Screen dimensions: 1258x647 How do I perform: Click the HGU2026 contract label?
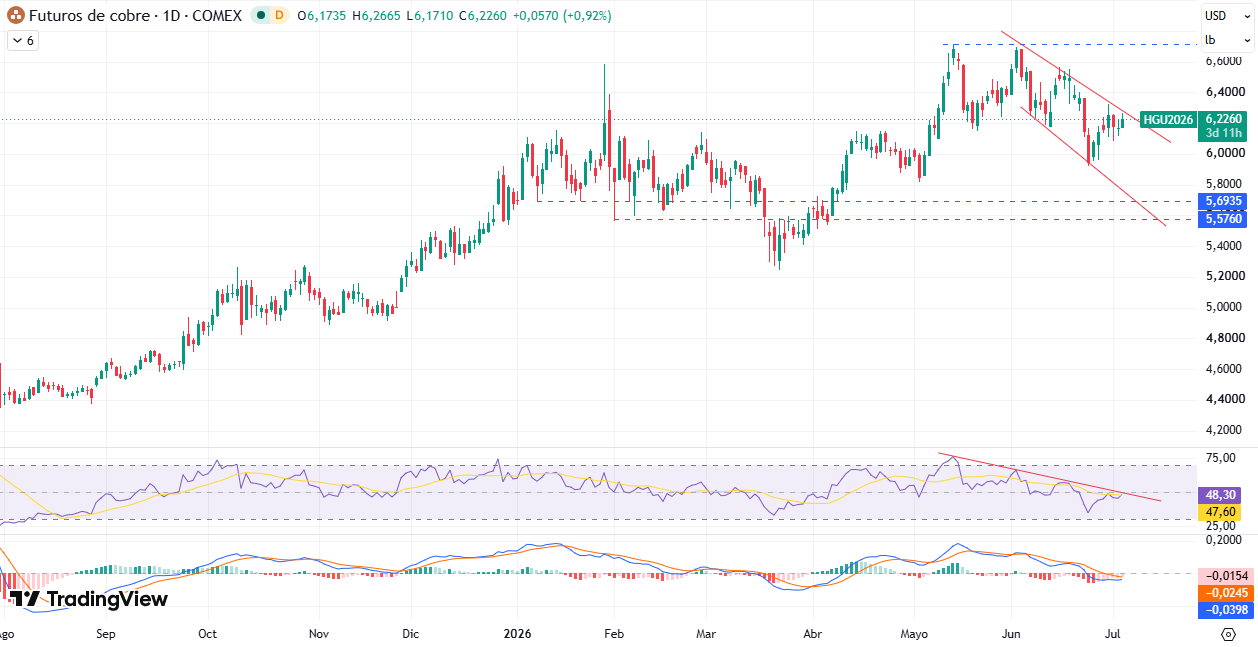pyautogui.click(x=1168, y=119)
